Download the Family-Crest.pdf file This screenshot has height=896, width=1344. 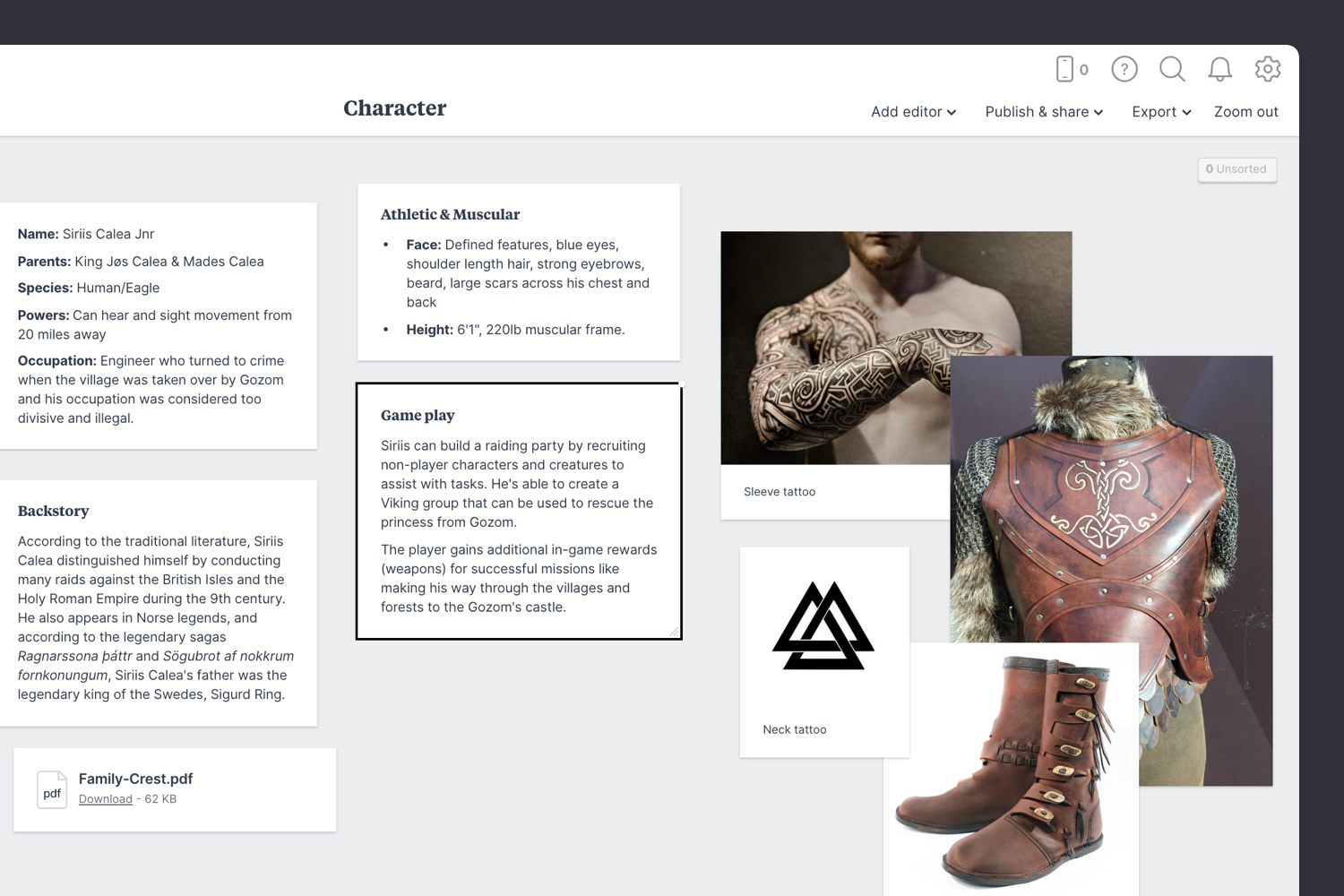pyautogui.click(x=106, y=799)
